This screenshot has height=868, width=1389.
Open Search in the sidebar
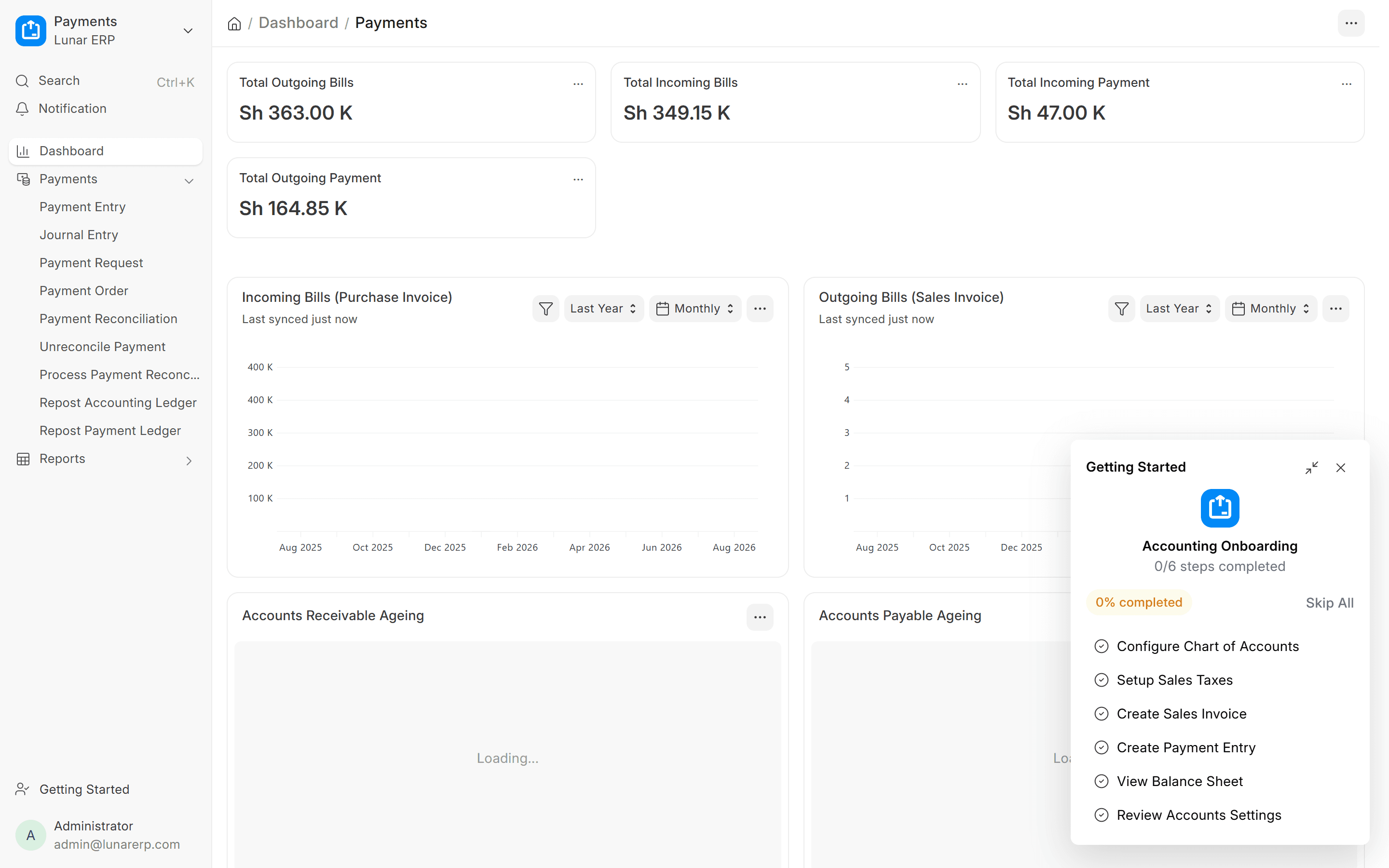coord(106,81)
